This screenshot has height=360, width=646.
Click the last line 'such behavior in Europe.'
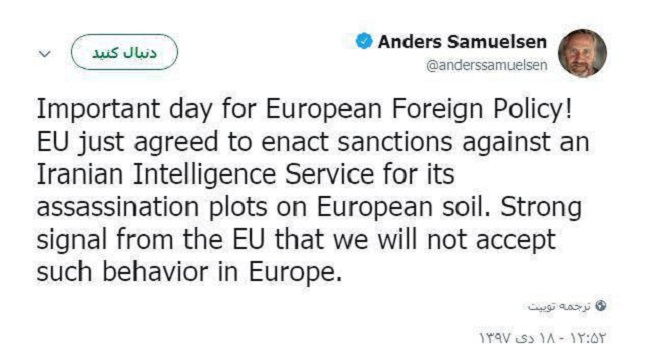[x=190, y=272]
